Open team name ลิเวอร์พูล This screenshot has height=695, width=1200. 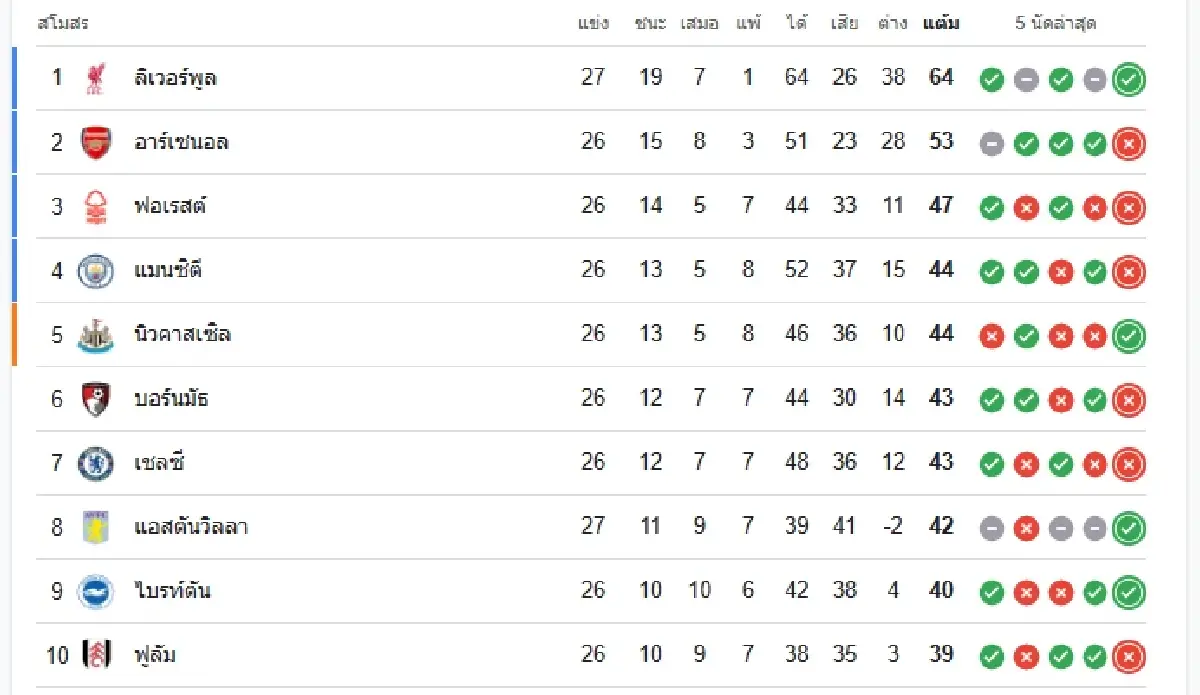[175, 78]
